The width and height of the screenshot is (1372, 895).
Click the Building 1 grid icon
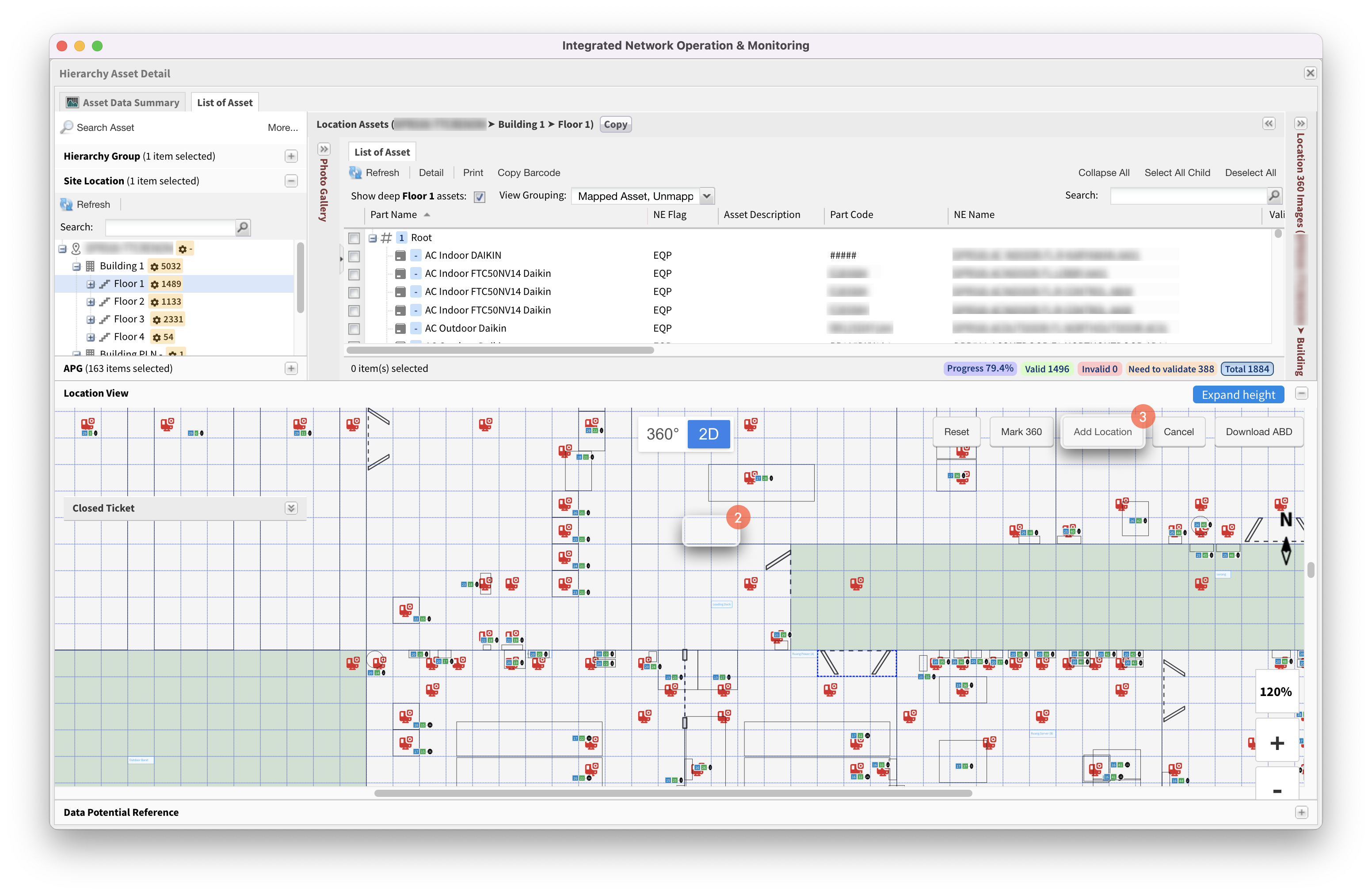90,266
